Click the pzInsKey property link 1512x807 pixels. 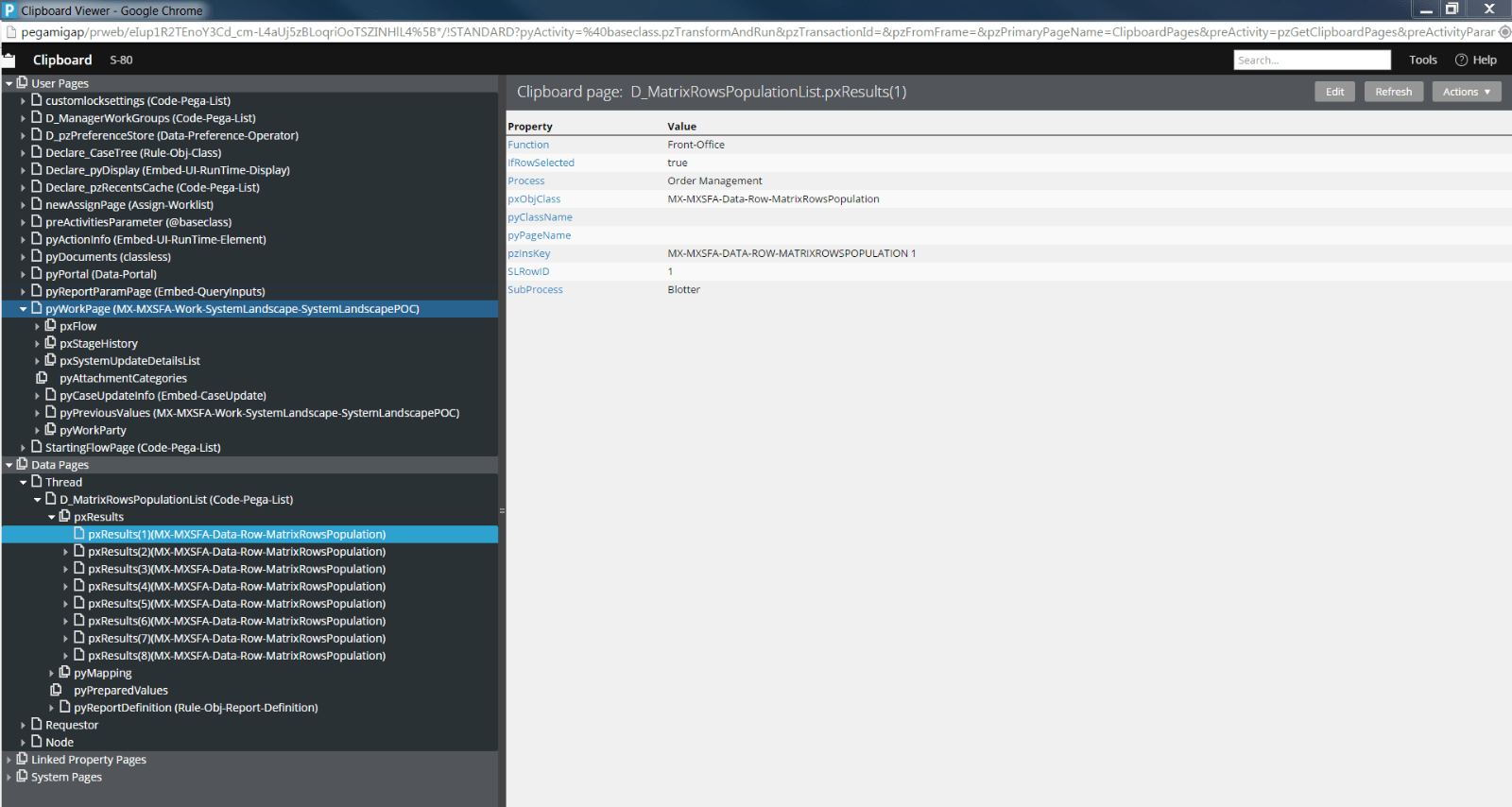pyautogui.click(x=528, y=253)
